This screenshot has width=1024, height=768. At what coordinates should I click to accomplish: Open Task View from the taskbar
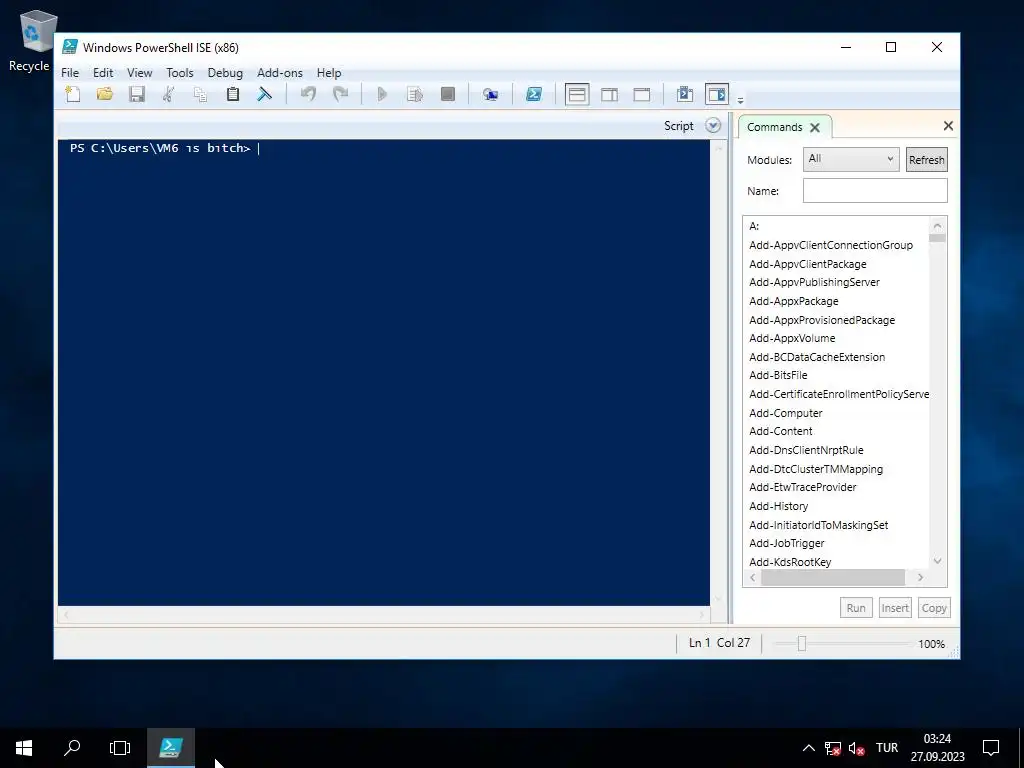click(120, 748)
